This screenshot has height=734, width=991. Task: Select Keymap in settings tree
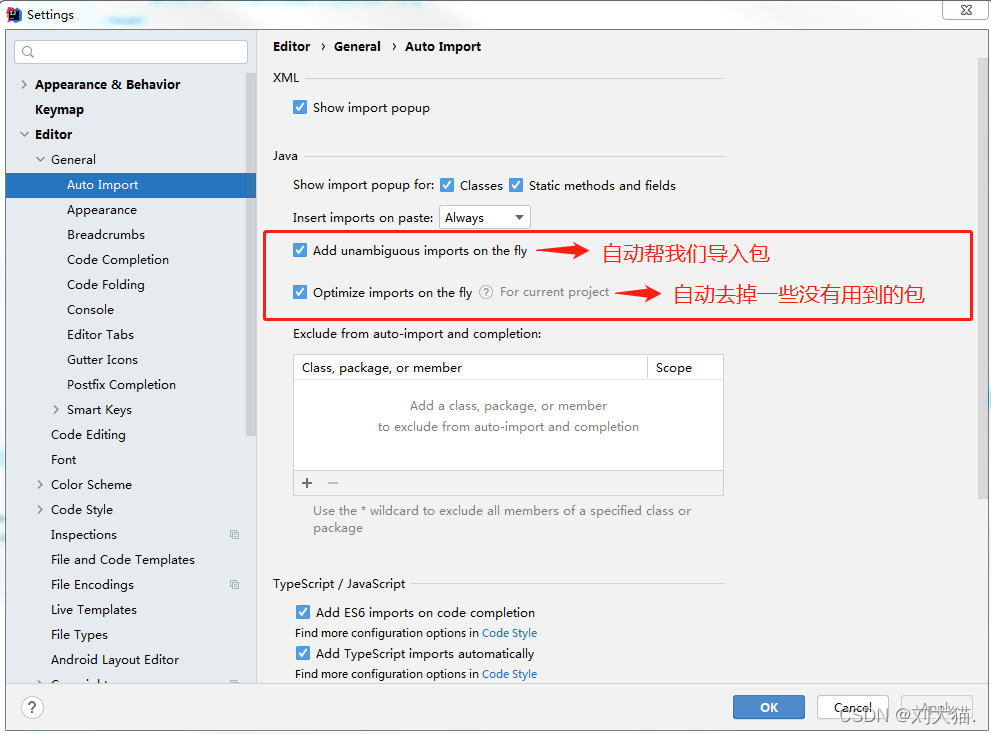click(x=59, y=109)
